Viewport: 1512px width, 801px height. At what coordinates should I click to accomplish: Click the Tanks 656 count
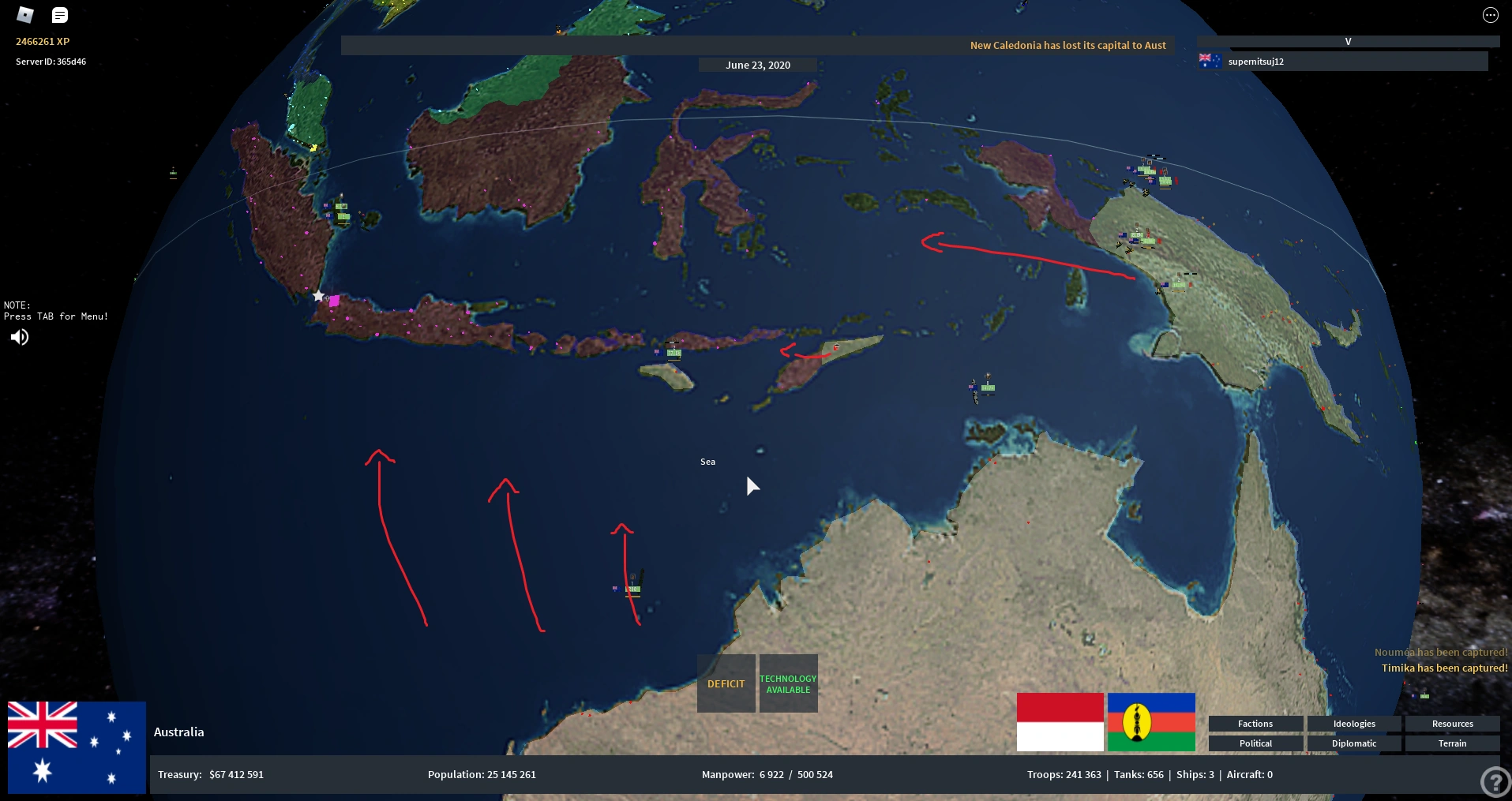(1139, 775)
